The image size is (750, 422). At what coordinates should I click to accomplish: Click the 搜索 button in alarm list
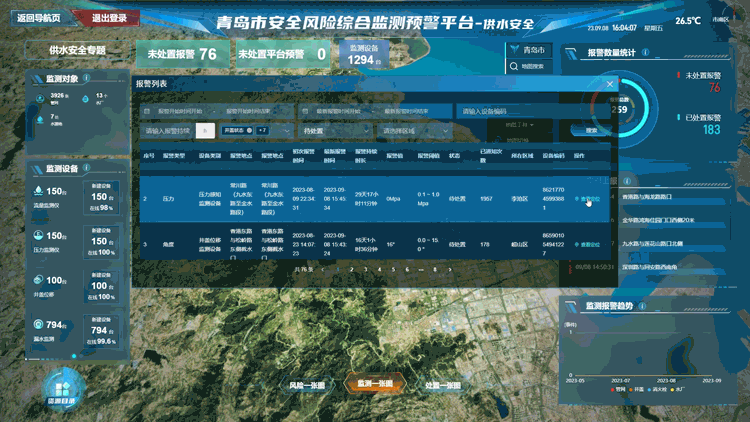click(x=591, y=130)
